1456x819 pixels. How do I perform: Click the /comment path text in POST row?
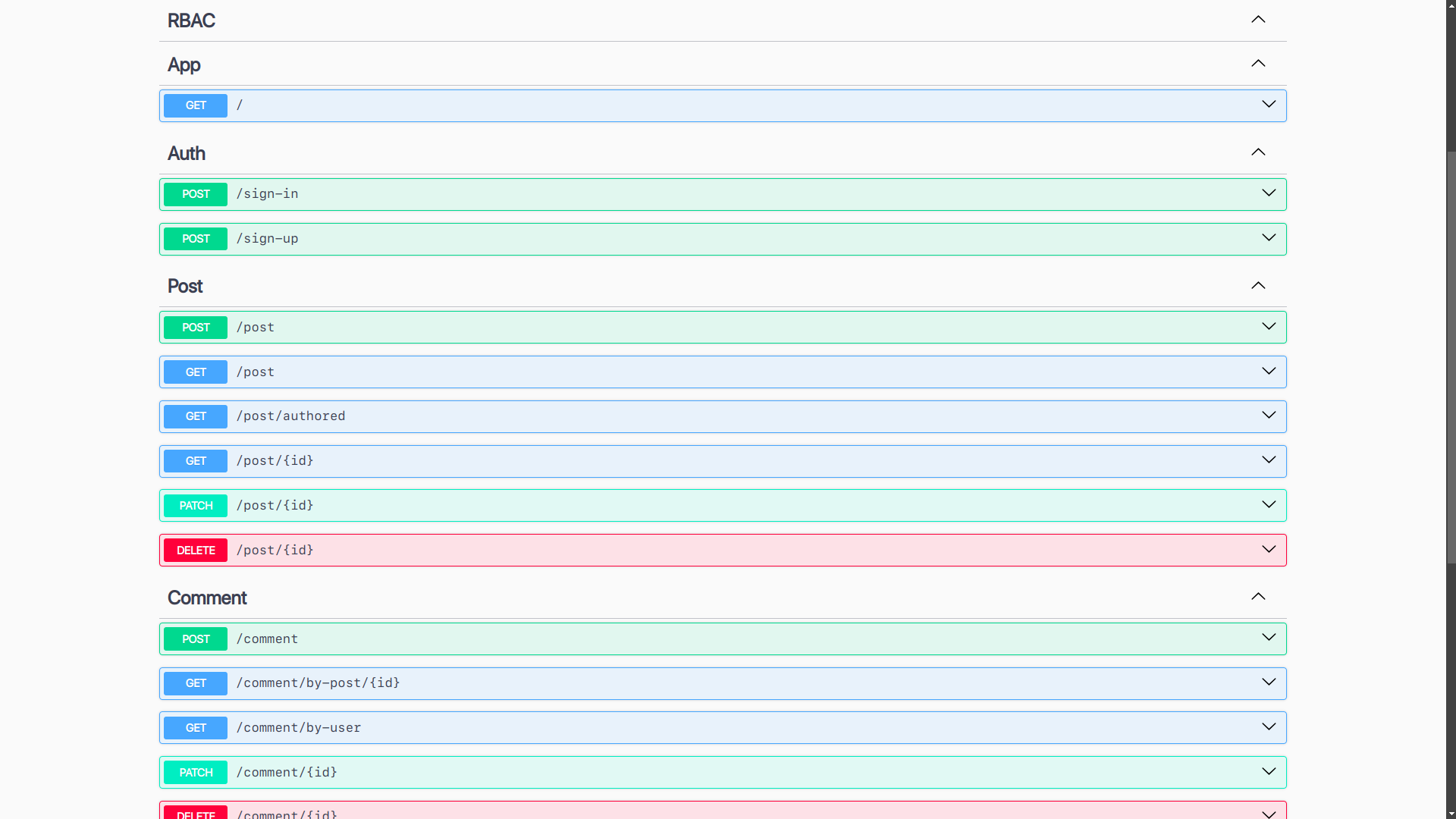tap(267, 639)
